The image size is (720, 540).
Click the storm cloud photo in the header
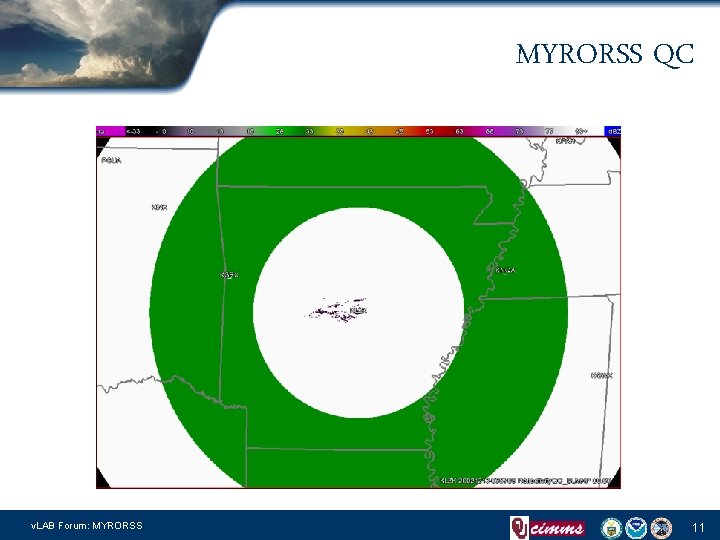tap(101, 44)
